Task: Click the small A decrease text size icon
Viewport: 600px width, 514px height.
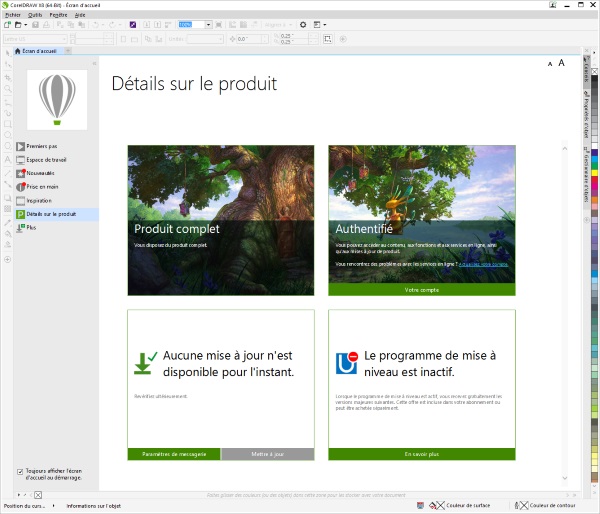Action: pyautogui.click(x=550, y=64)
